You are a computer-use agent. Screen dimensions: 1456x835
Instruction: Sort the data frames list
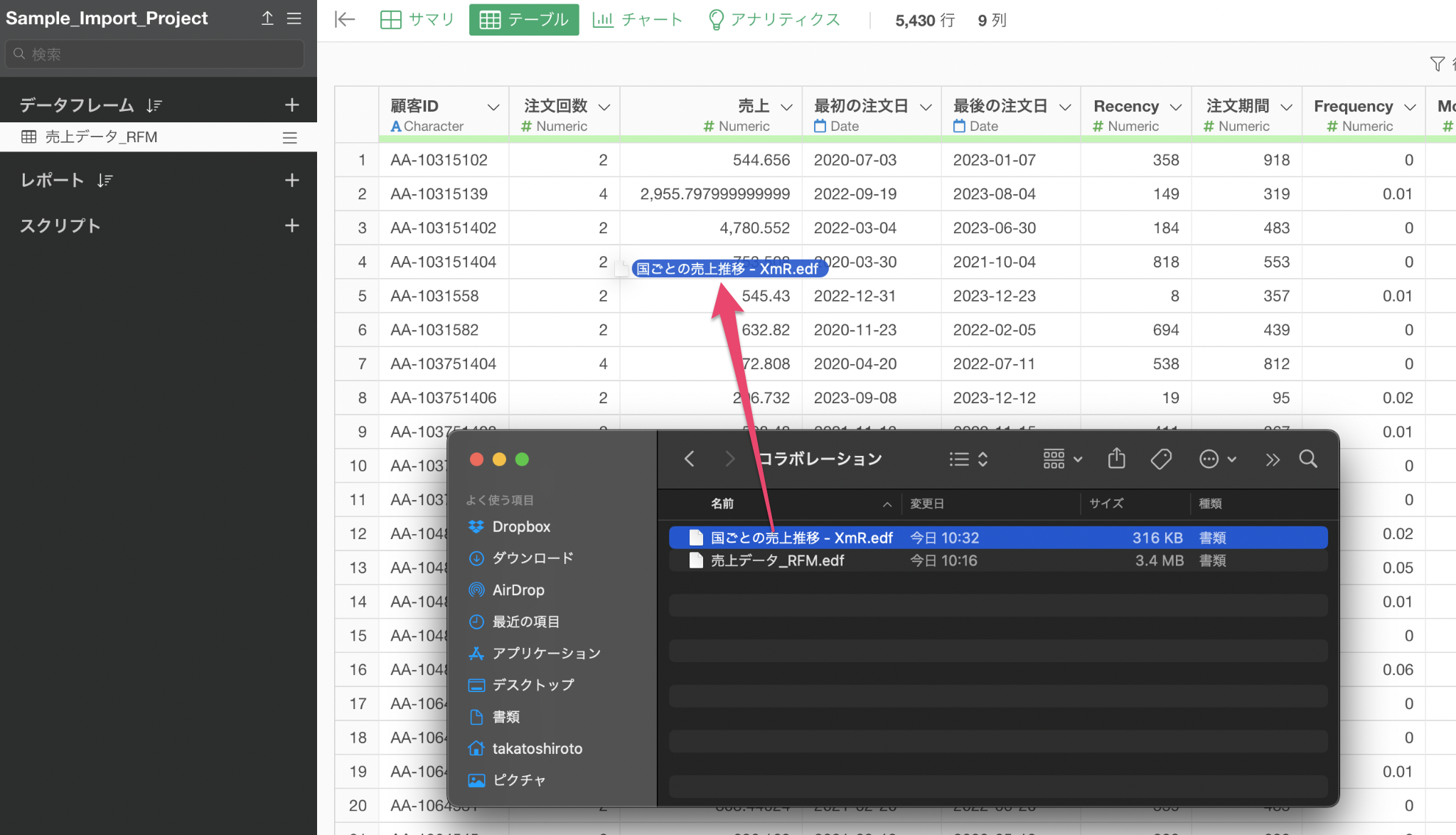click(154, 106)
